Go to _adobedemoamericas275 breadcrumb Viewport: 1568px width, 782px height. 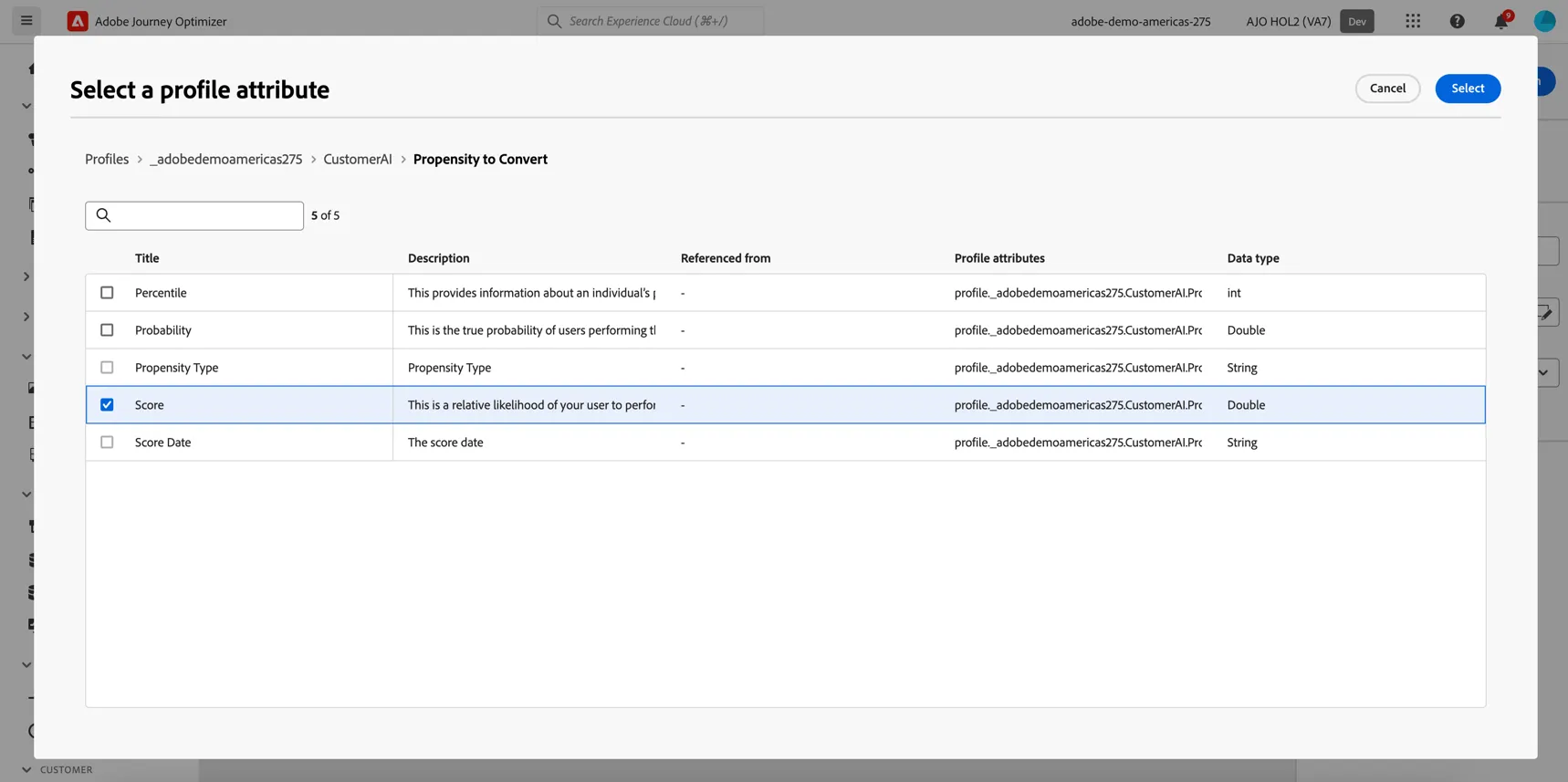click(225, 159)
